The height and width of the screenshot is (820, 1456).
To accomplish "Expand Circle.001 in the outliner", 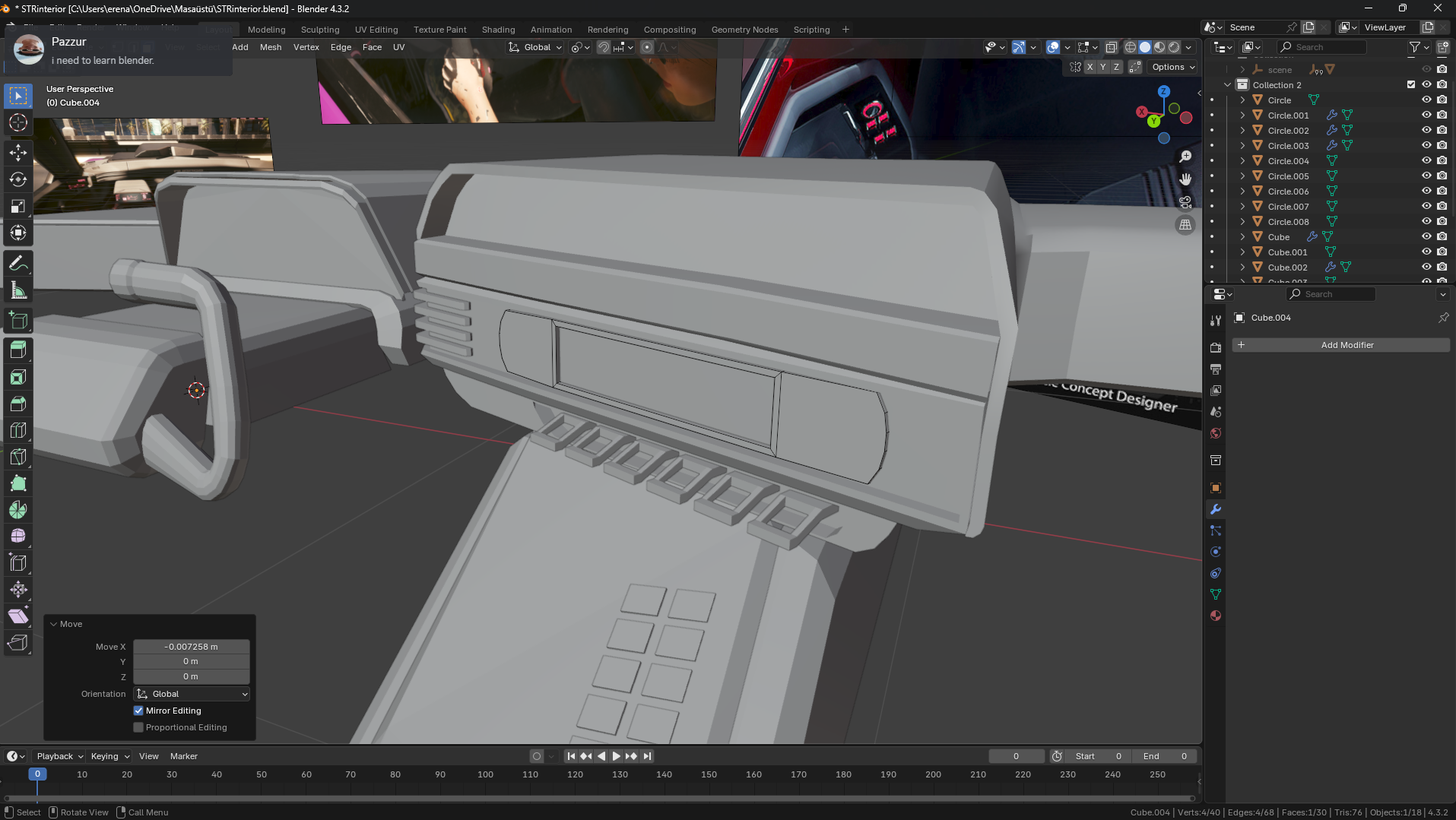I will (1242, 115).
